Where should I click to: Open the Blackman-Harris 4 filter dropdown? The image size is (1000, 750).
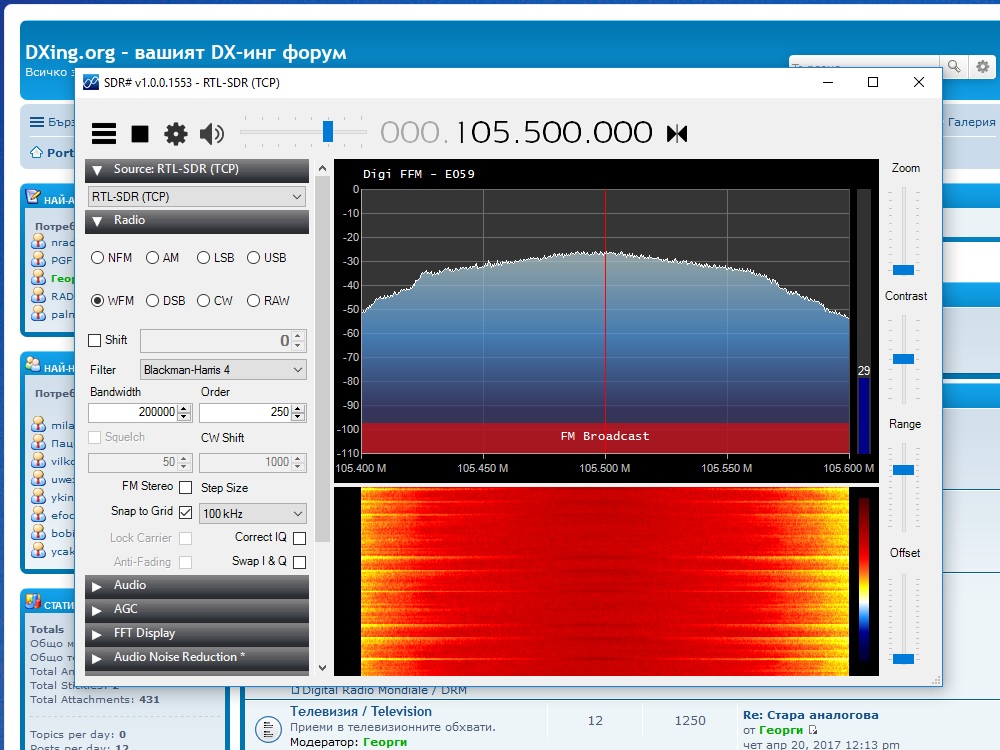point(223,370)
